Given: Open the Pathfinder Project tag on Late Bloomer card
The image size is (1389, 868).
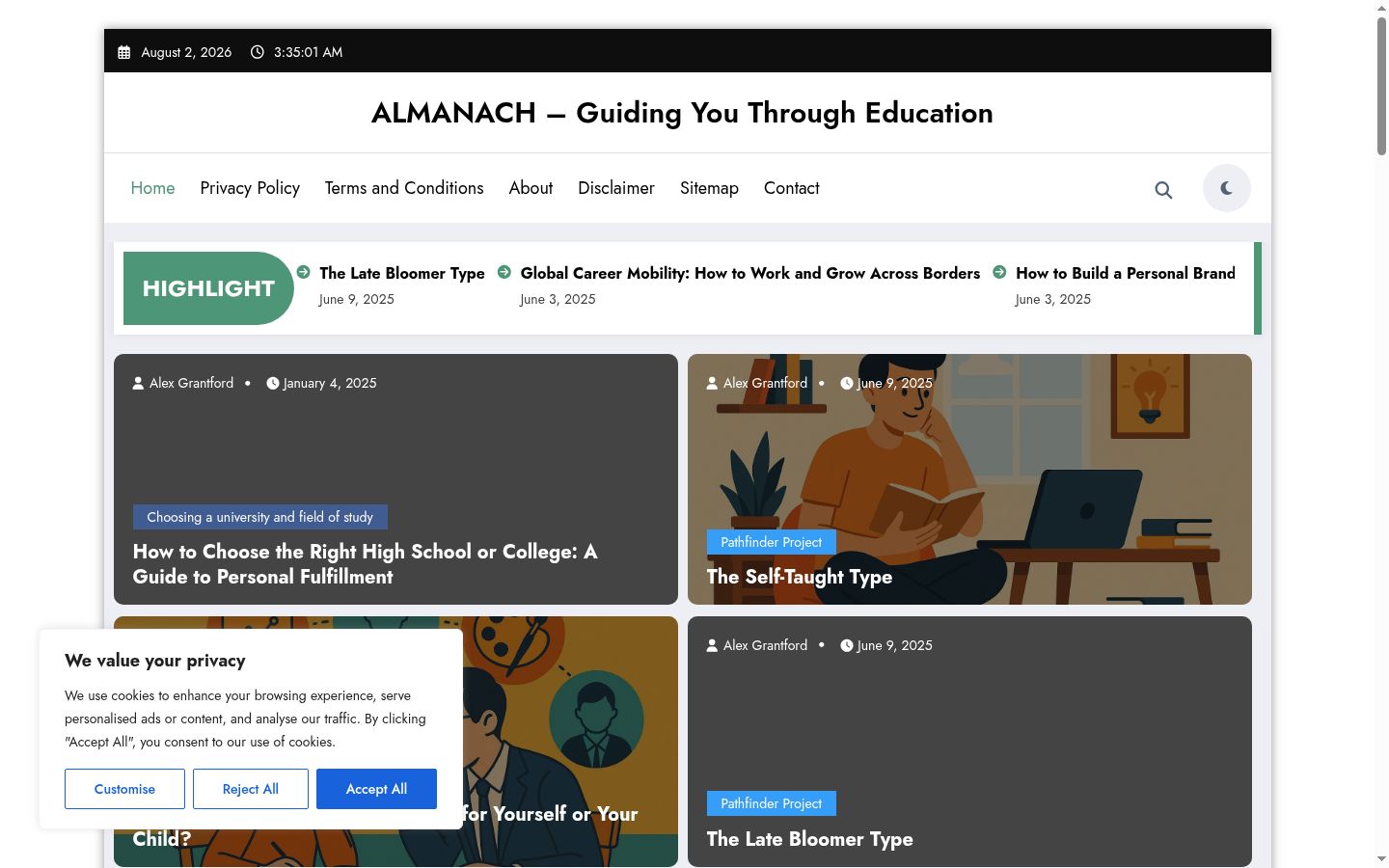Looking at the screenshot, I should click(771, 803).
